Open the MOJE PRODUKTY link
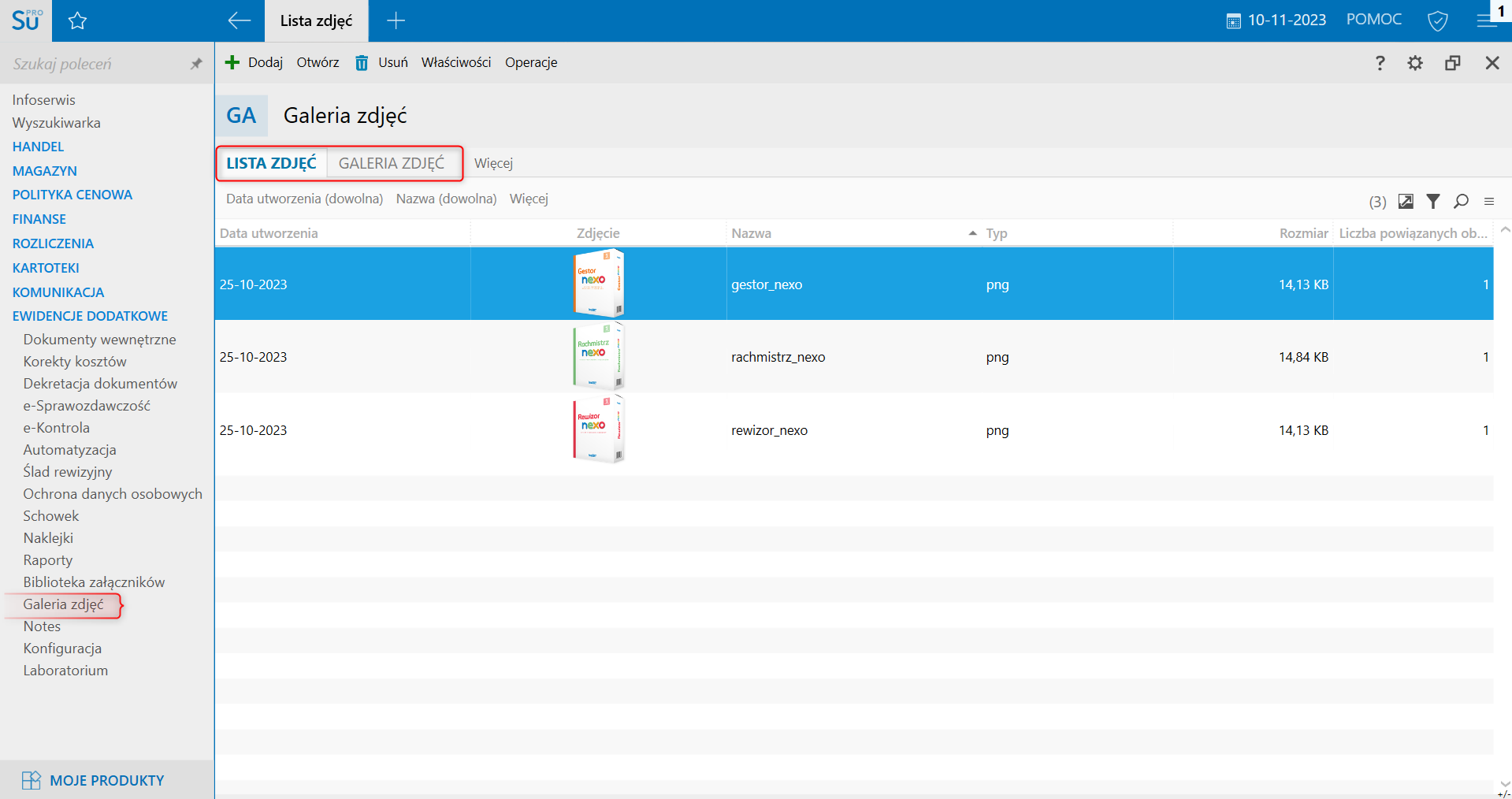Viewport: 1512px width, 799px height. point(106,780)
